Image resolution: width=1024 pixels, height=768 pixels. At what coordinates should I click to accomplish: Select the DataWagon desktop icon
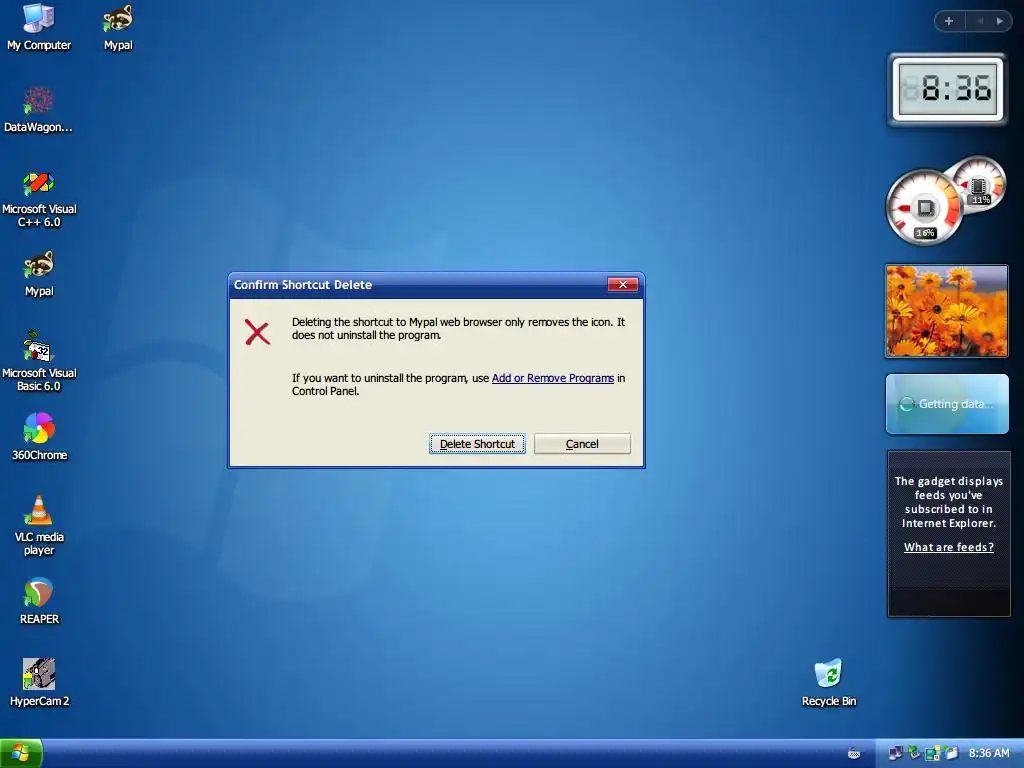(x=39, y=110)
